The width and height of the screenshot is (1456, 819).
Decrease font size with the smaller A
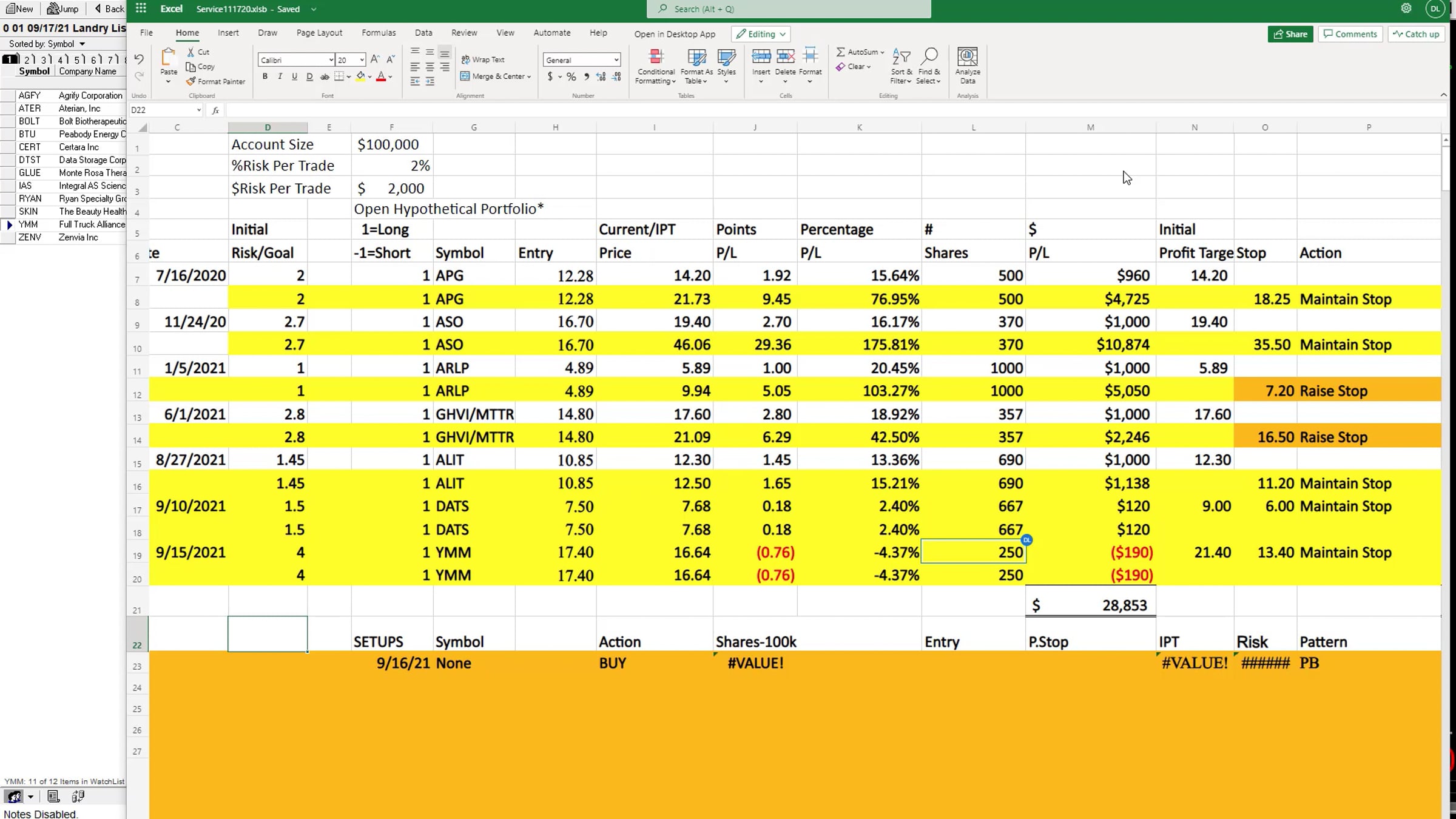[x=390, y=59]
